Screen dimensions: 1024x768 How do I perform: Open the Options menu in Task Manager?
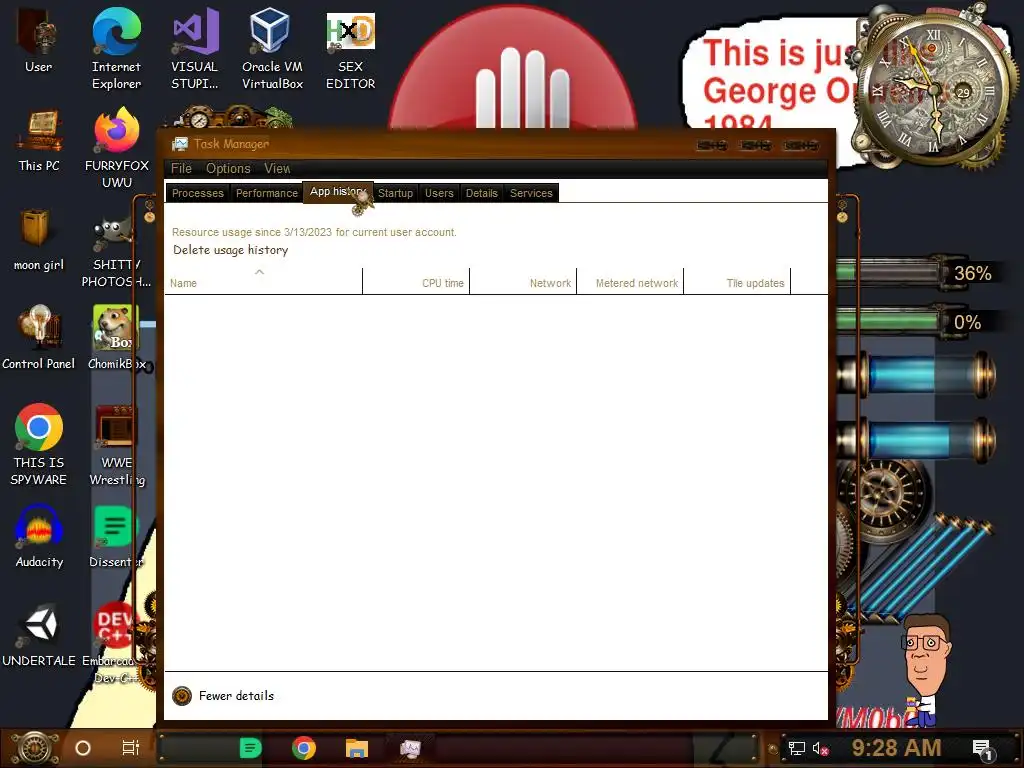[228, 168]
